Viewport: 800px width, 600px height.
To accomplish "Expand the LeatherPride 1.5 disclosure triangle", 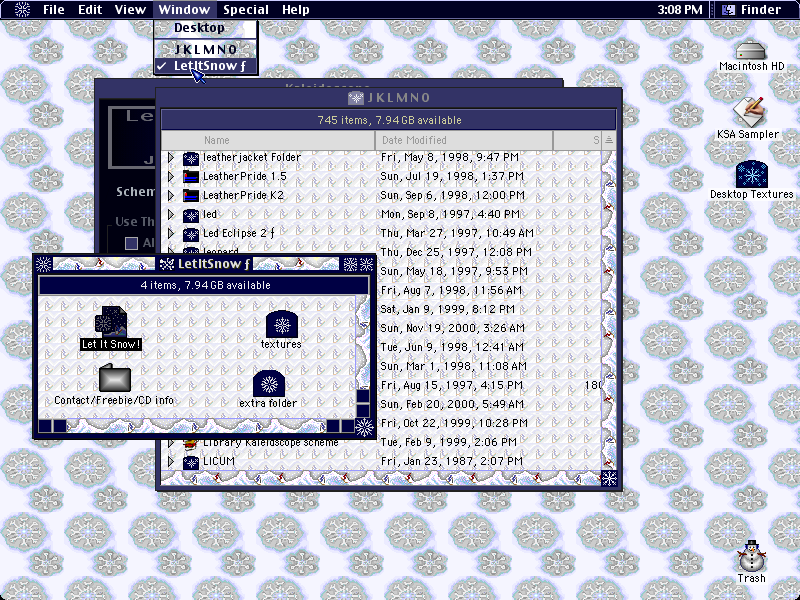I will [x=171, y=177].
